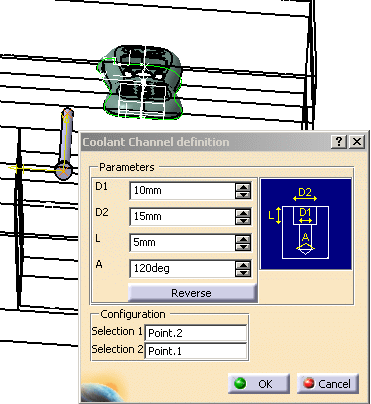Click the L field showing 5mm
371x404 pixels.
(x=182, y=243)
